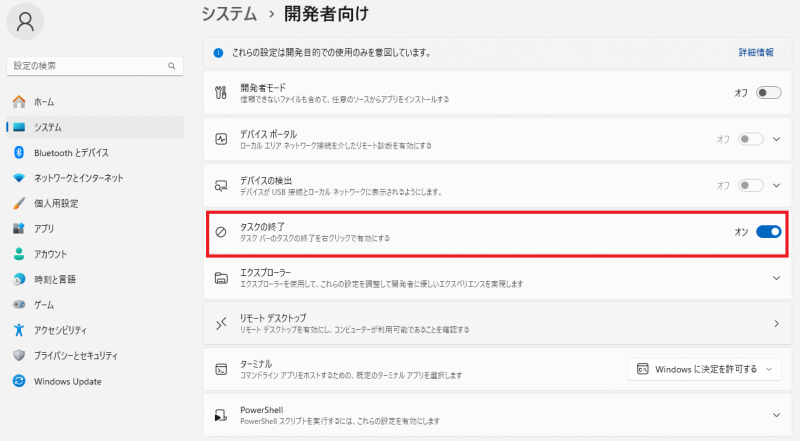The height and width of the screenshot is (441, 800).
Task: Expand the エクスプローラー section chevron
Action: click(x=776, y=277)
